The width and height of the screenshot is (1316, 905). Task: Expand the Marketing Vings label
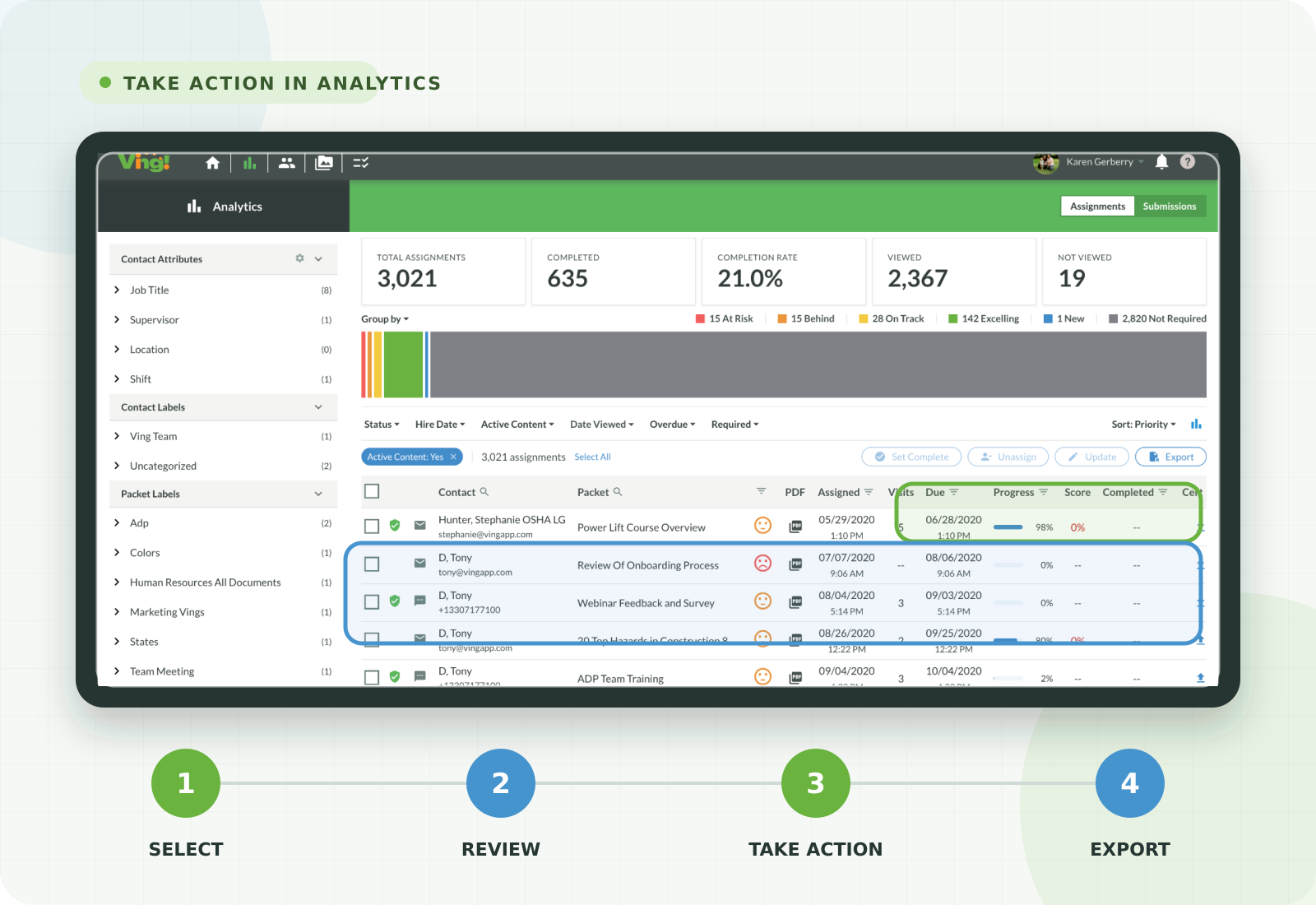pos(117,611)
